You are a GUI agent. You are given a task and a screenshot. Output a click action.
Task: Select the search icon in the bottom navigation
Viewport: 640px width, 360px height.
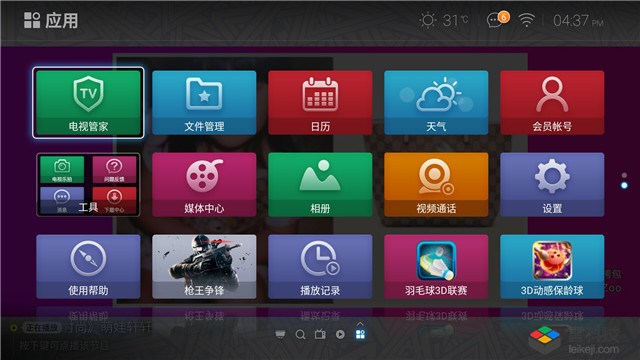pyautogui.click(x=300, y=335)
